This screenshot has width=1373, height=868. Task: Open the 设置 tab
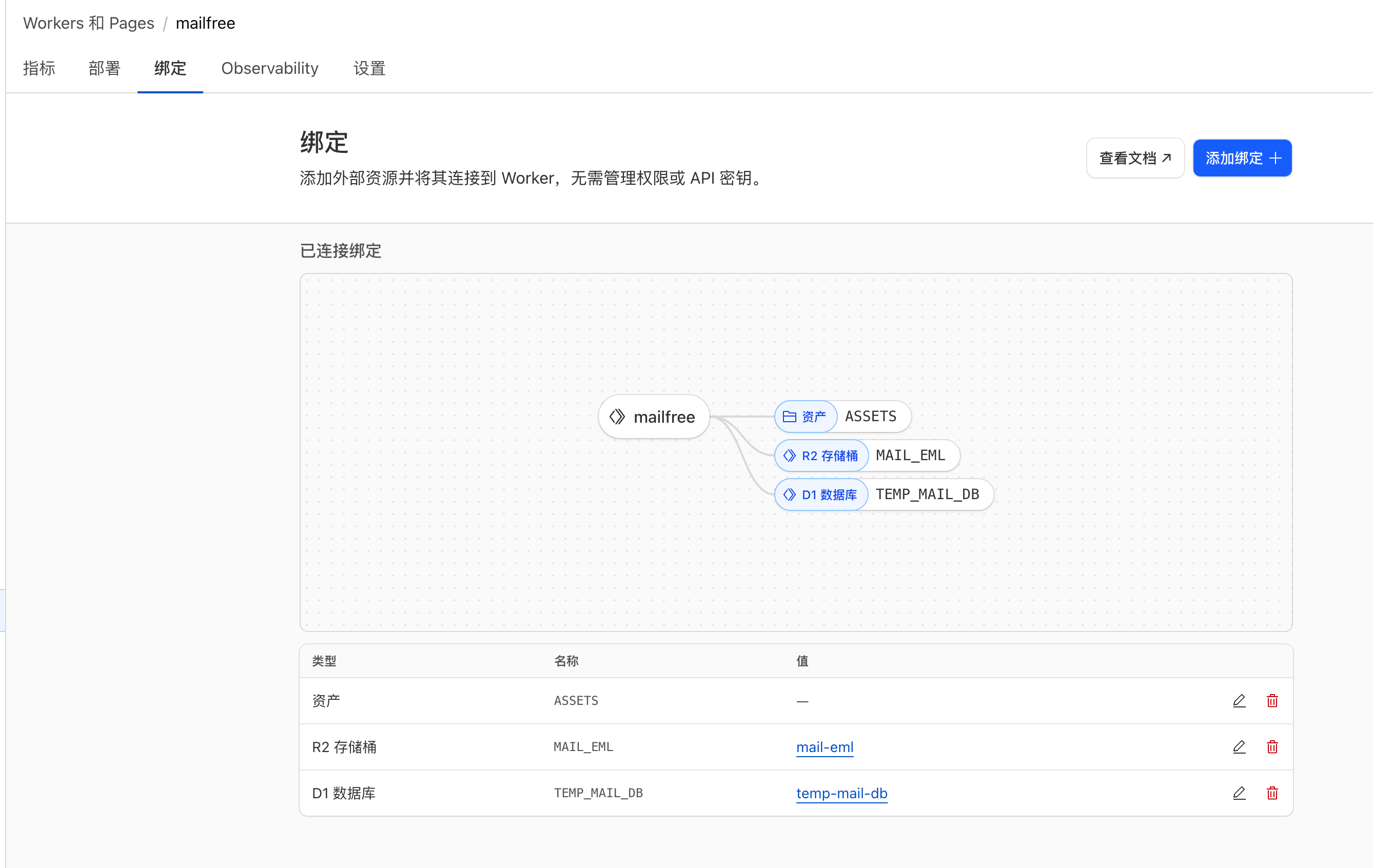(369, 68)
